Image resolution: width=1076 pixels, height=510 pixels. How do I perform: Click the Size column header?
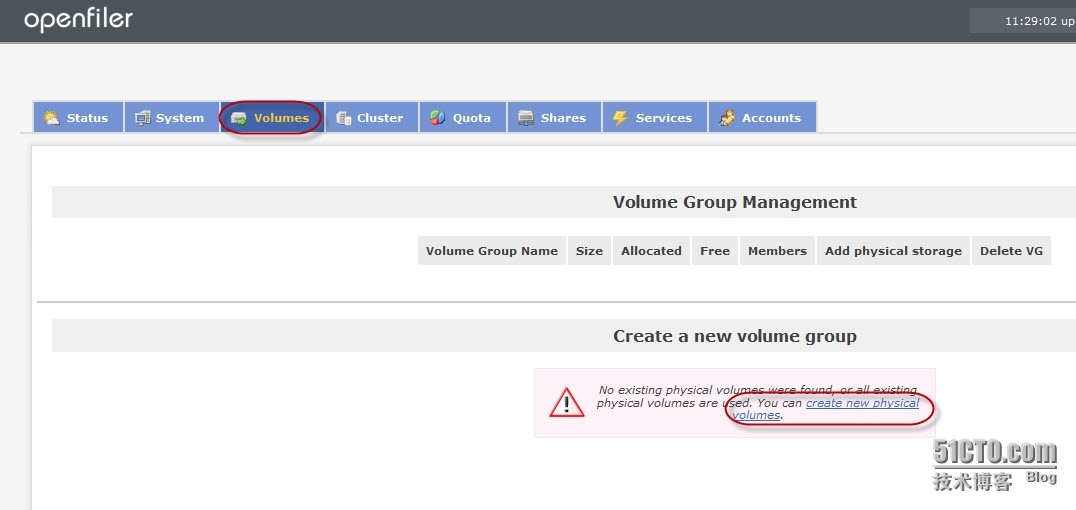(x=589, y=251)
